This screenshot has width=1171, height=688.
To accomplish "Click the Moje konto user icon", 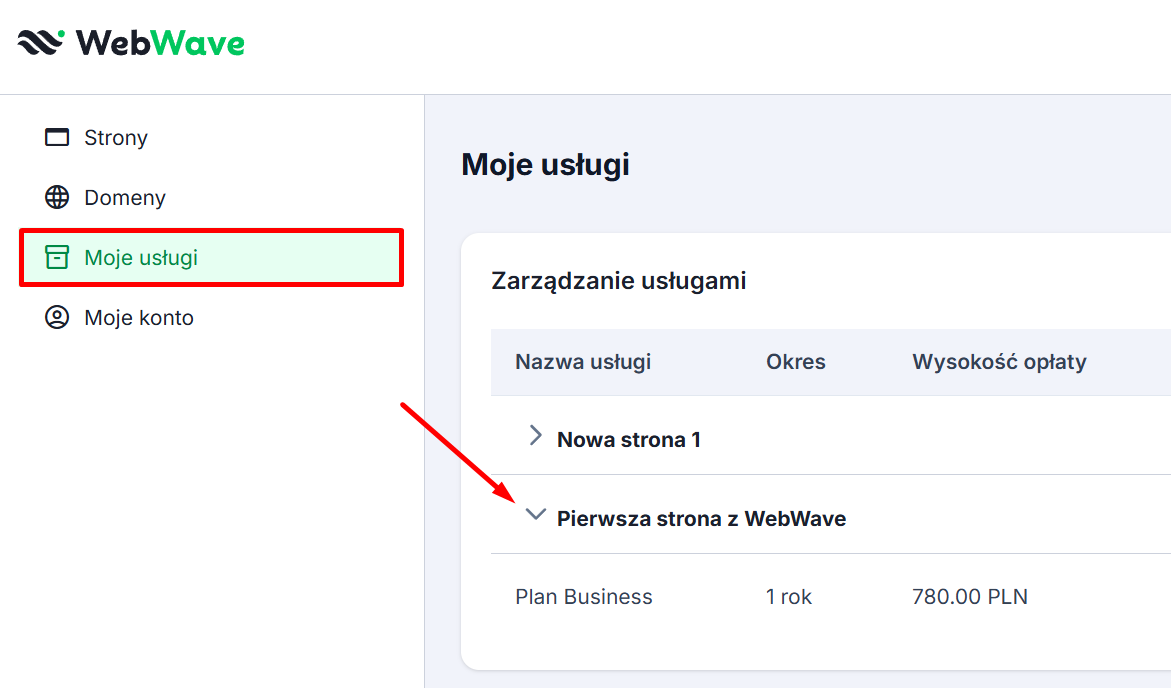I will 57,317.
